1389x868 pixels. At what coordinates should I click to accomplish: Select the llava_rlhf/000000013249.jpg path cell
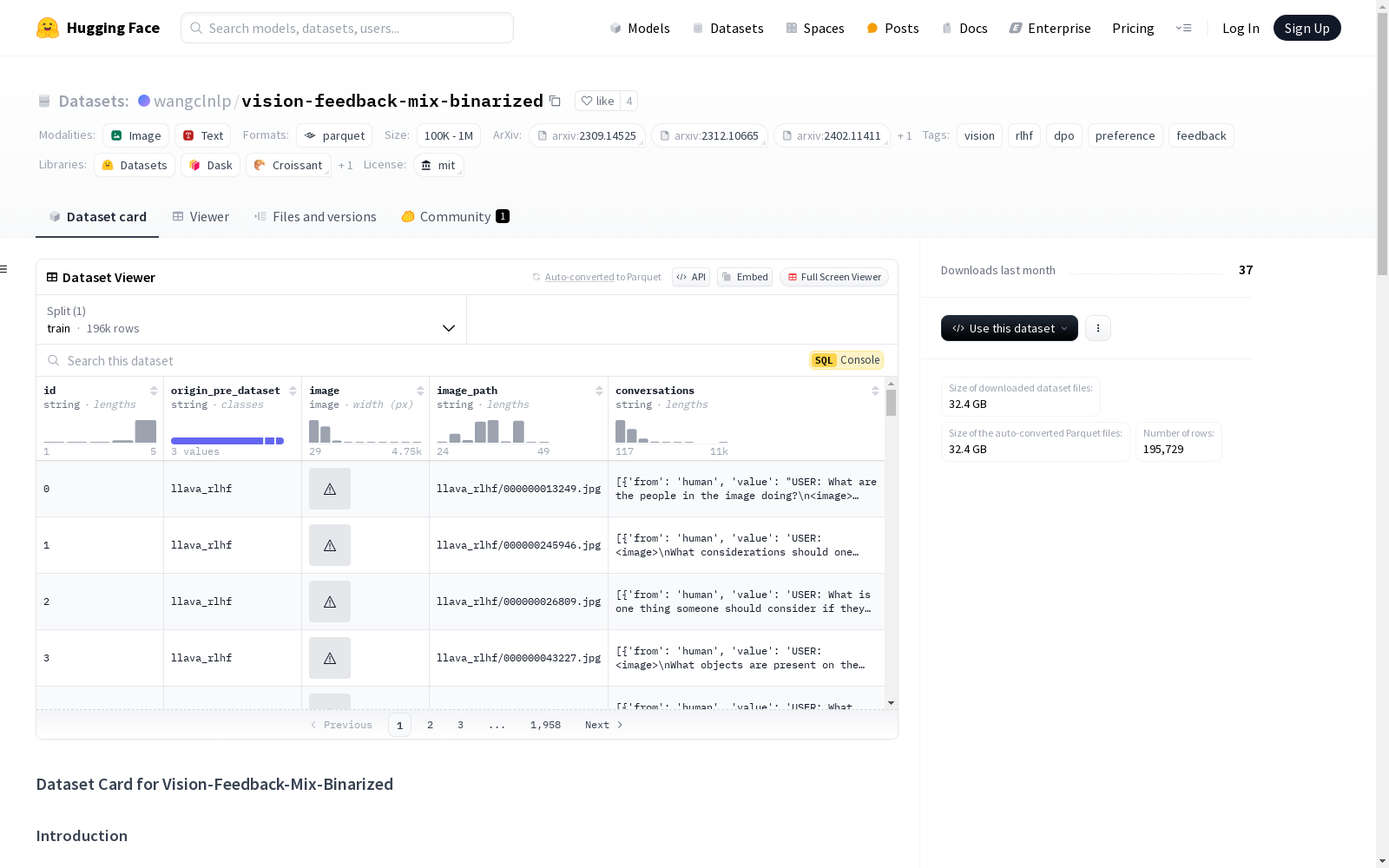click(518, 489)
